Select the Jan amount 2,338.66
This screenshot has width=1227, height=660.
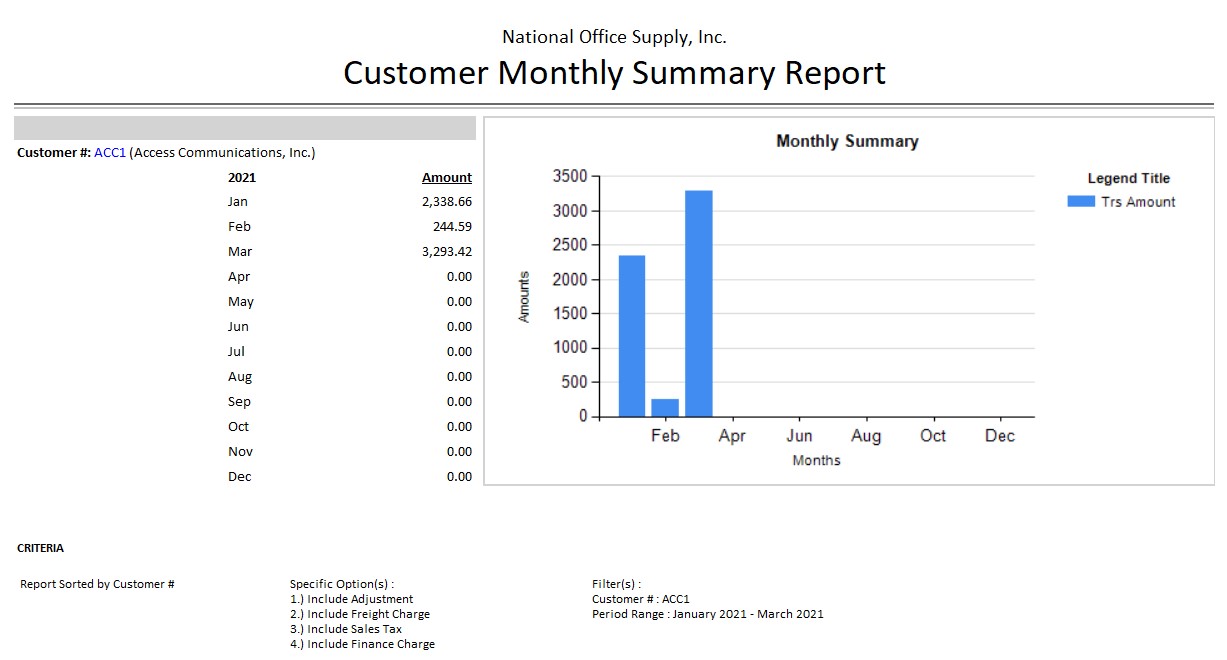tap(446, 202)
